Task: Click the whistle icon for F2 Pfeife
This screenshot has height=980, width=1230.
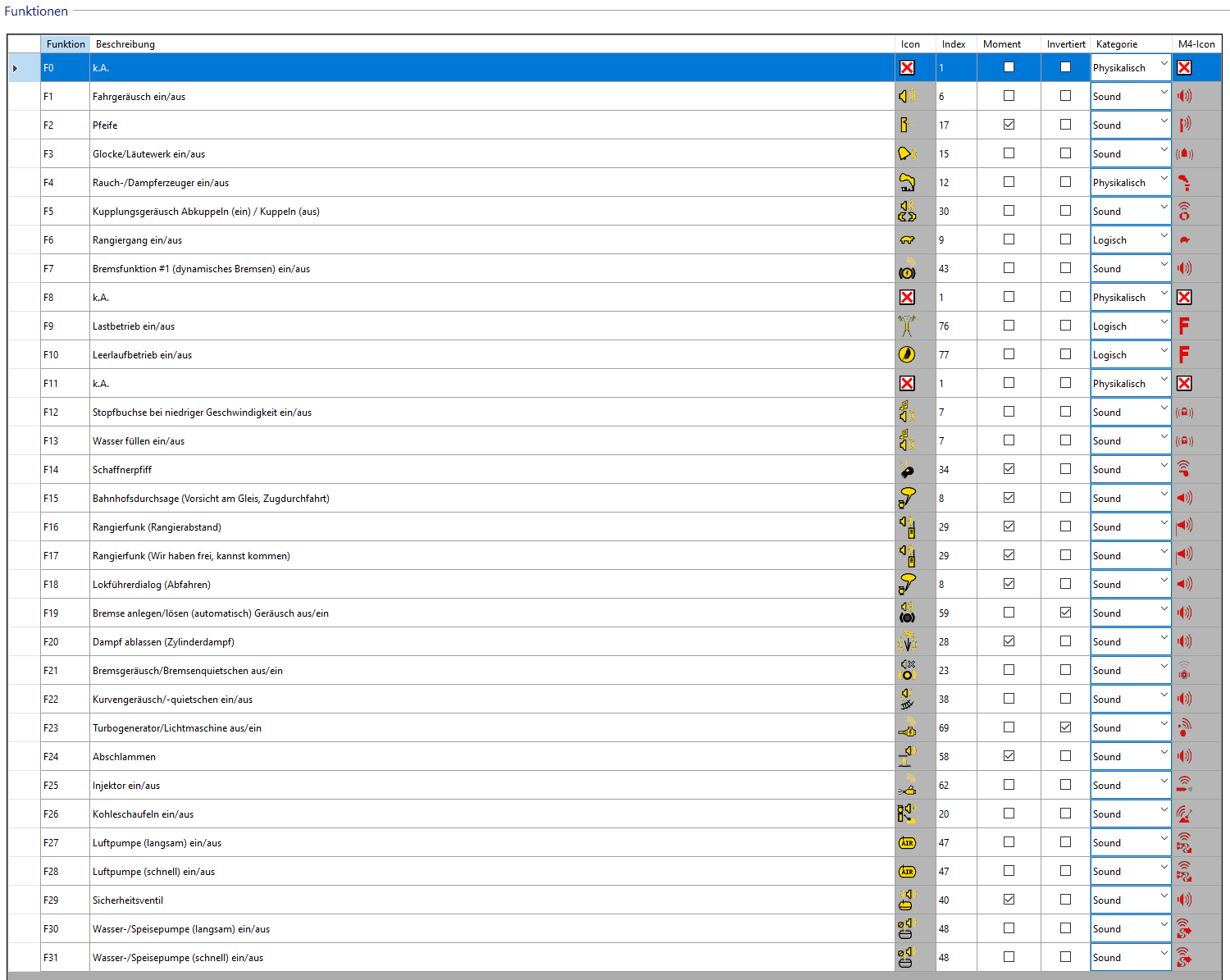Action: click(905, 125)
